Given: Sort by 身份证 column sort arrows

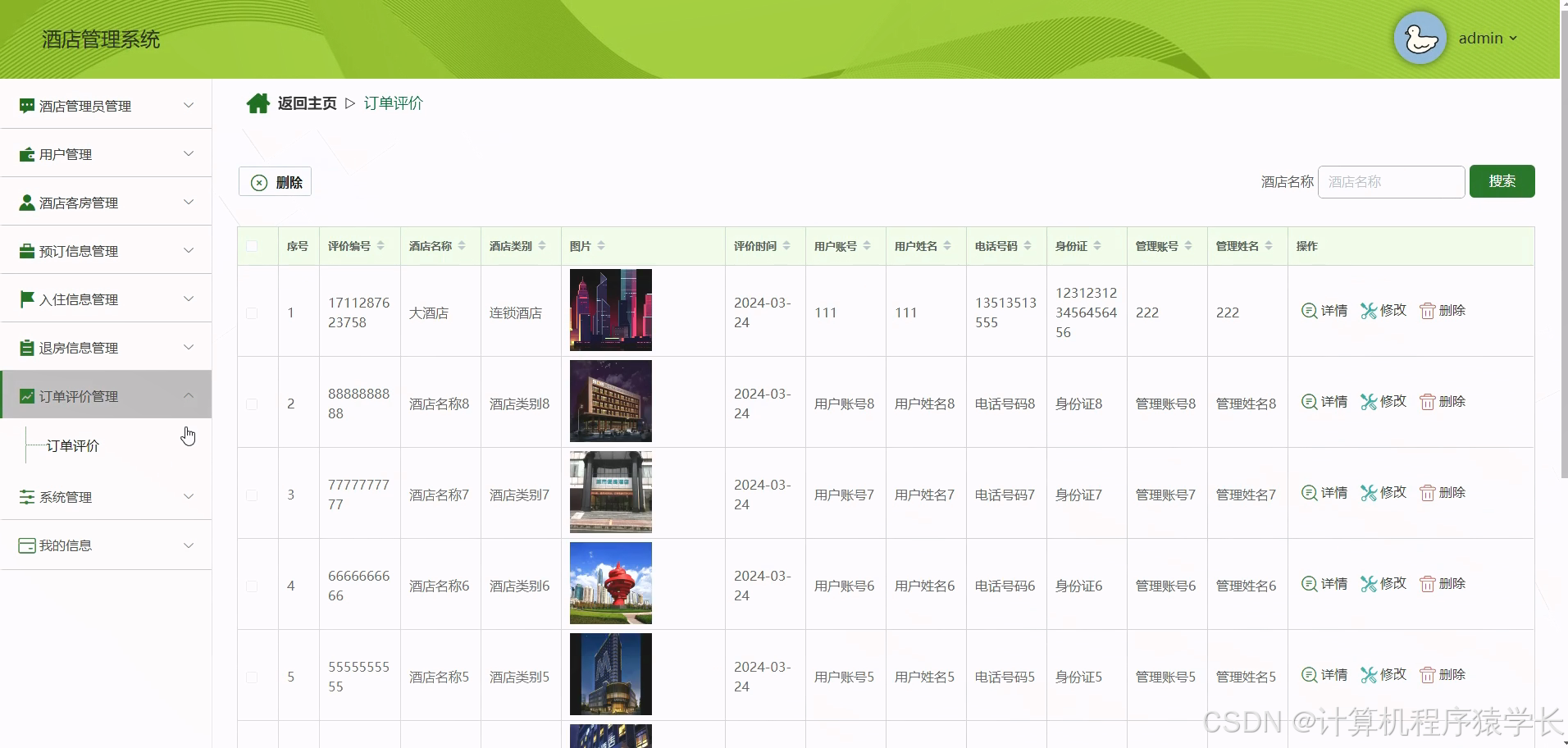Looking at the screenshot, I should pyautogui.click(x=1097, y=246).
